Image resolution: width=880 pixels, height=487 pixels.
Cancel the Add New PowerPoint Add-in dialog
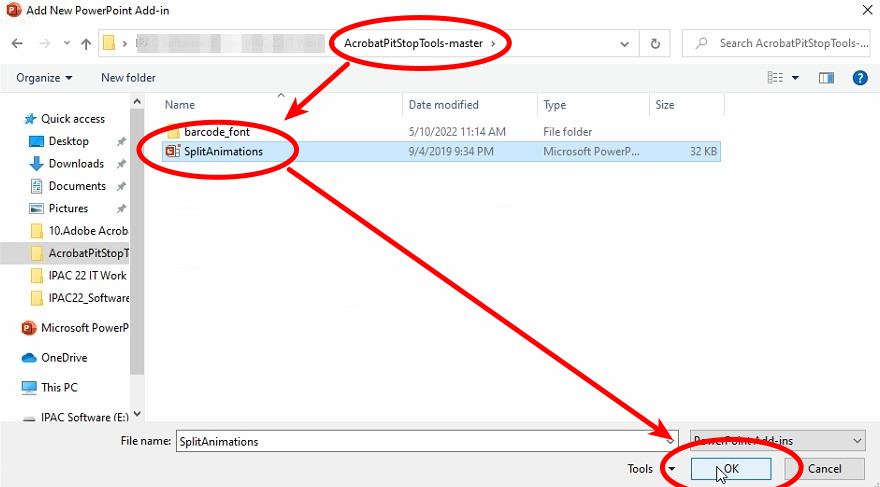pos(824,469)
